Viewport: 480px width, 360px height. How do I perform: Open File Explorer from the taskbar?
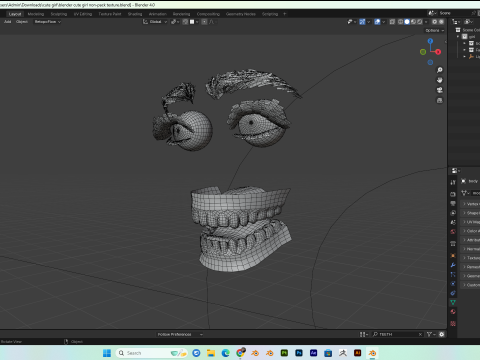211,353
